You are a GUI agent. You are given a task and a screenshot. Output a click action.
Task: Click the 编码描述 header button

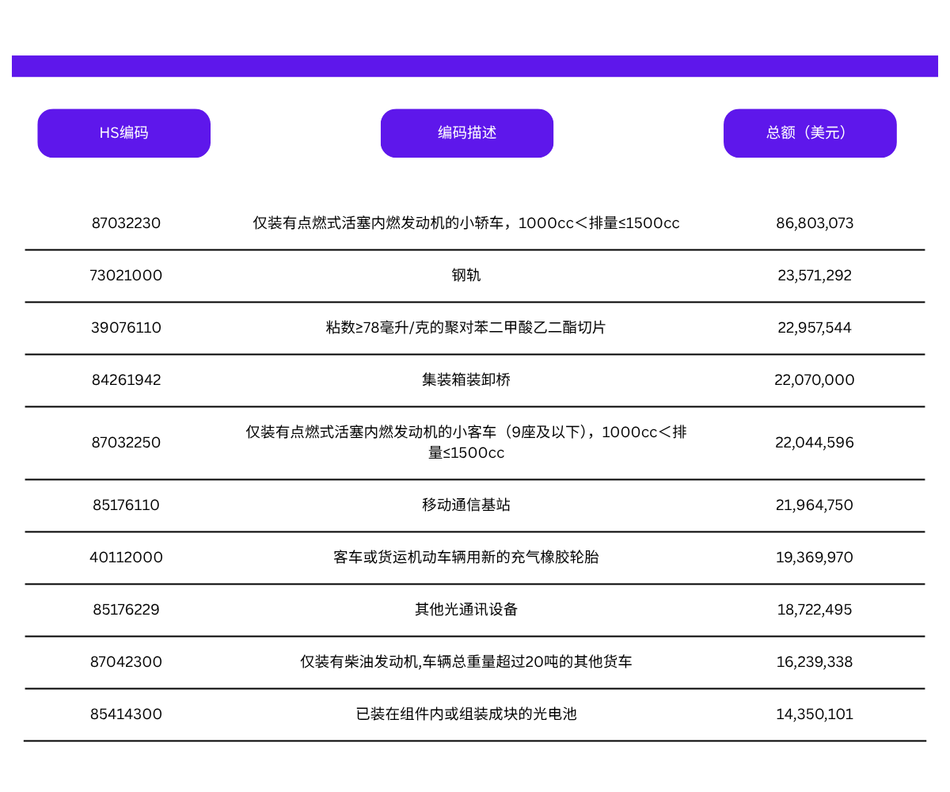(467, 133)
